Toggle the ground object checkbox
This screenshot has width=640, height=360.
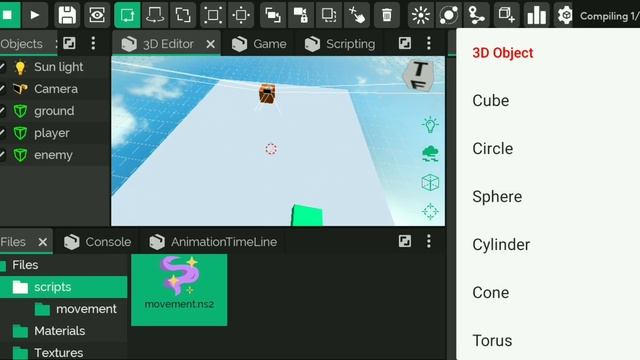3,111
